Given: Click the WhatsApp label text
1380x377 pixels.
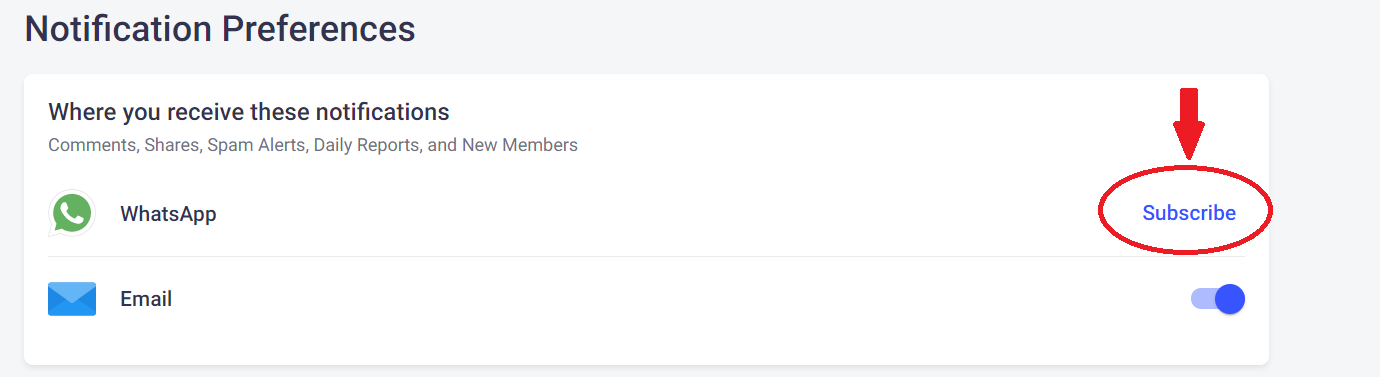Looking at the screenshot, I should (168, 214).
